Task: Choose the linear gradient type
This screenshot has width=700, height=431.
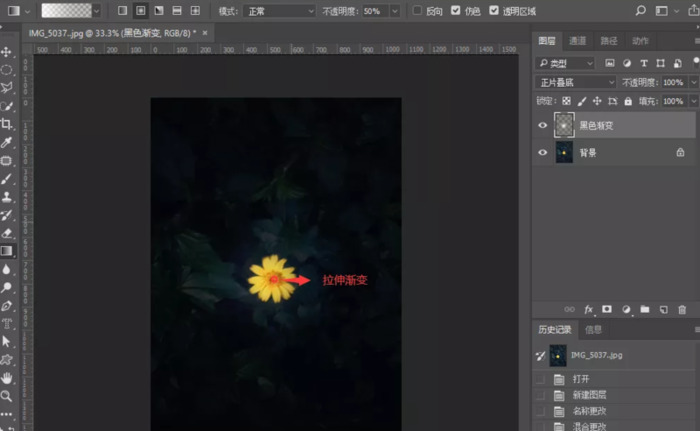Action: tap(122, 11)
